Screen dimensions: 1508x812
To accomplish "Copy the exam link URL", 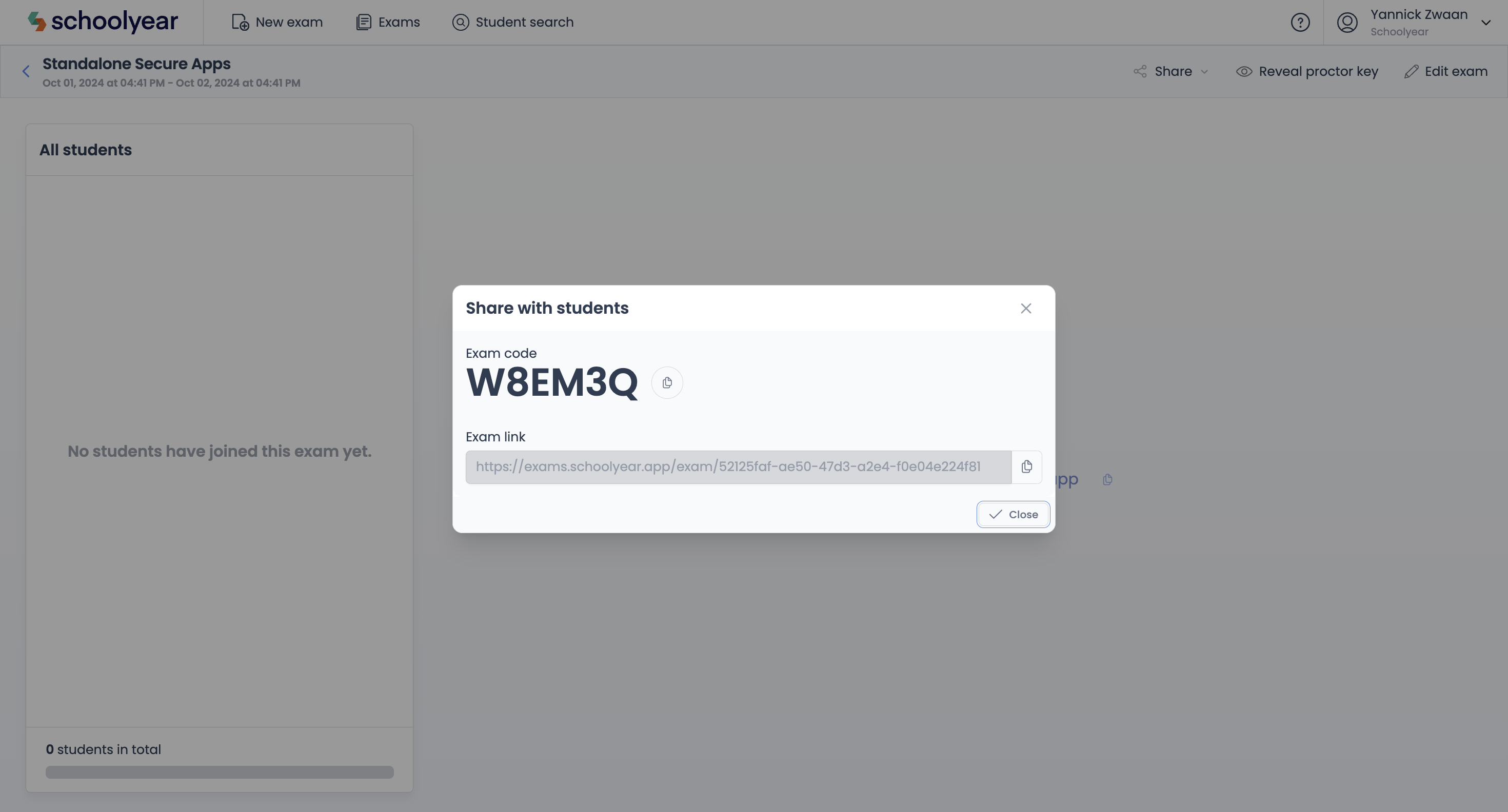I will point(1026,467).
